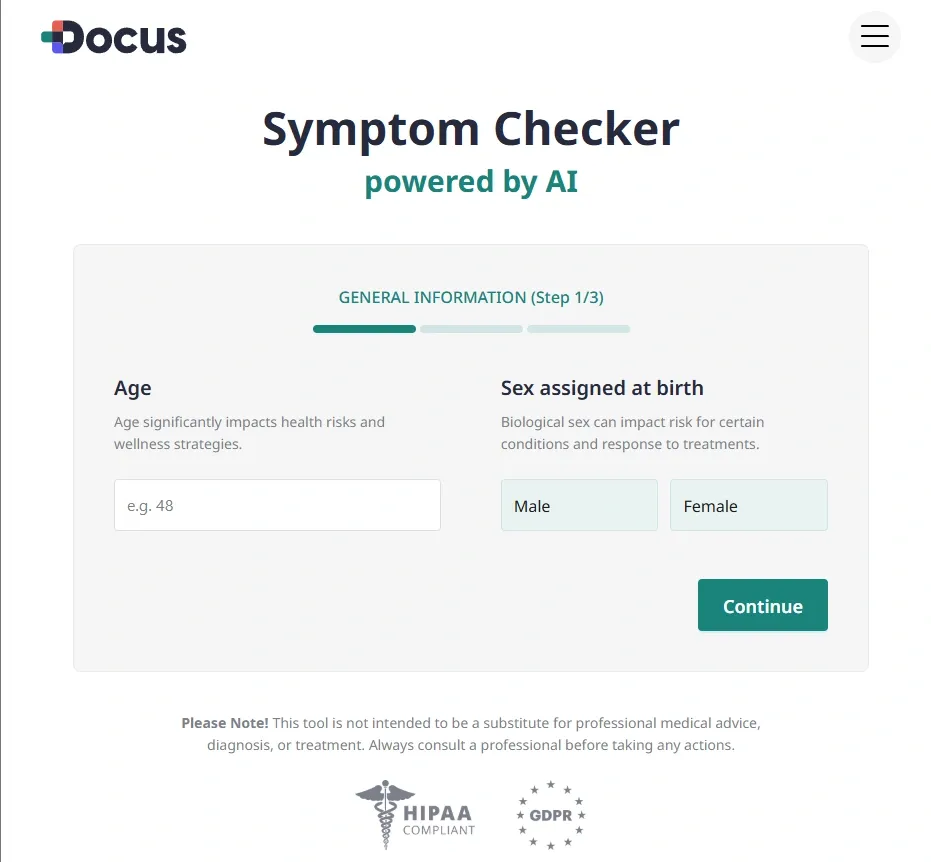Click the second progress step segment
Screen dimensions: 931x862
pyautogui.click(x=471, y=329)
